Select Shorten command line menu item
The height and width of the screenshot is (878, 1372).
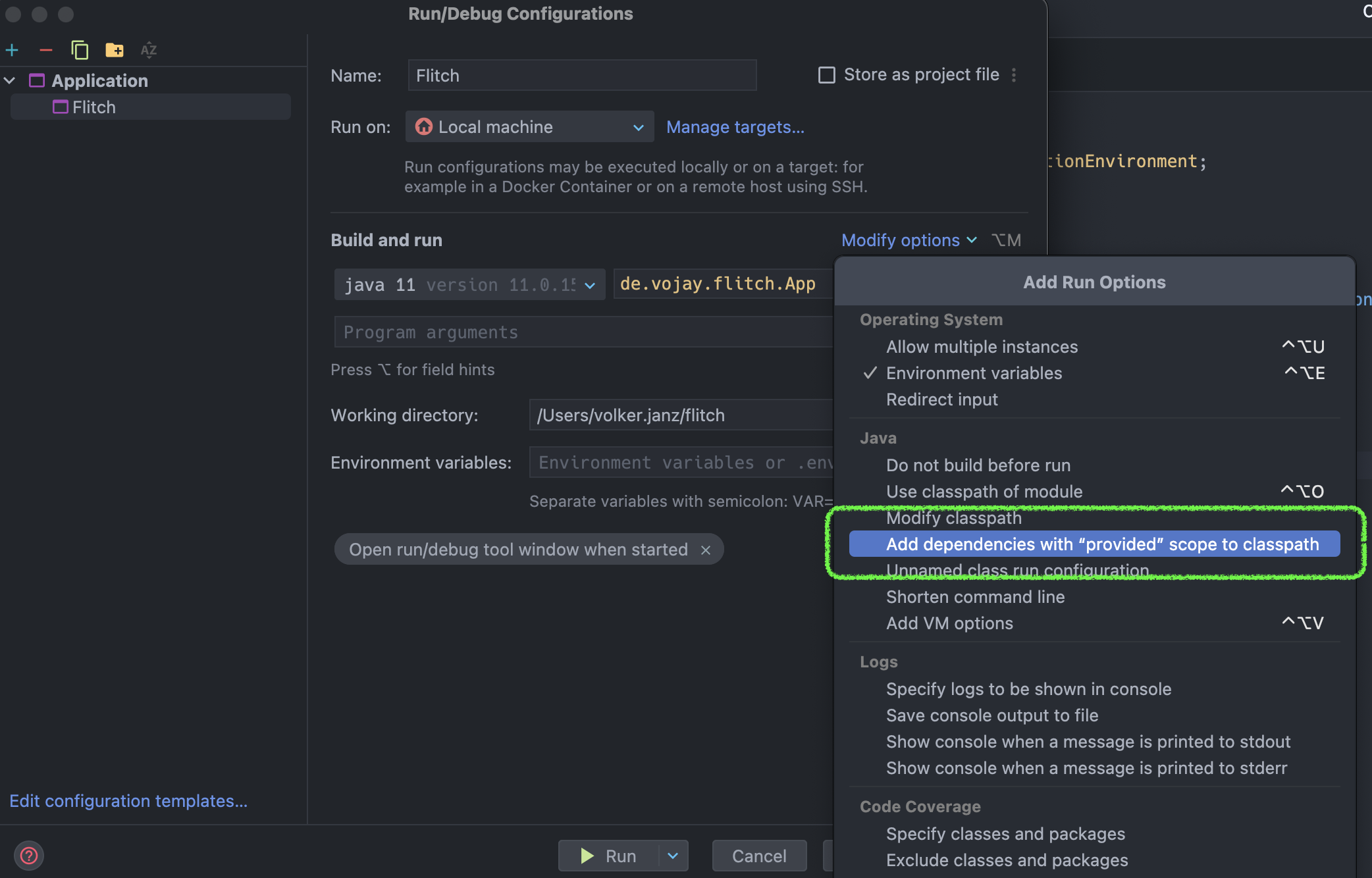(975, 596)
